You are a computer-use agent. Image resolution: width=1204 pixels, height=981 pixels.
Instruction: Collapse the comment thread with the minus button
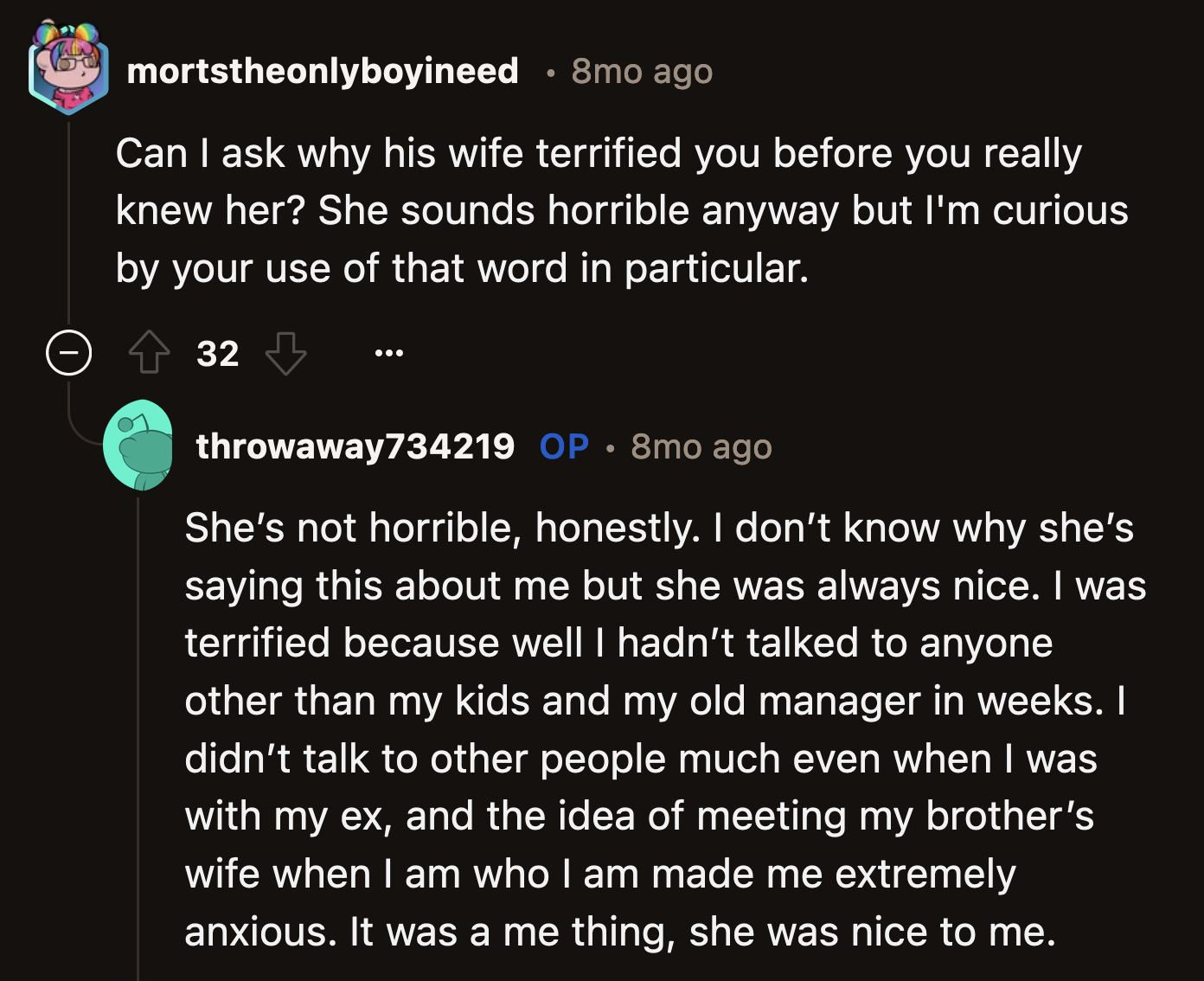pos(69,353)
